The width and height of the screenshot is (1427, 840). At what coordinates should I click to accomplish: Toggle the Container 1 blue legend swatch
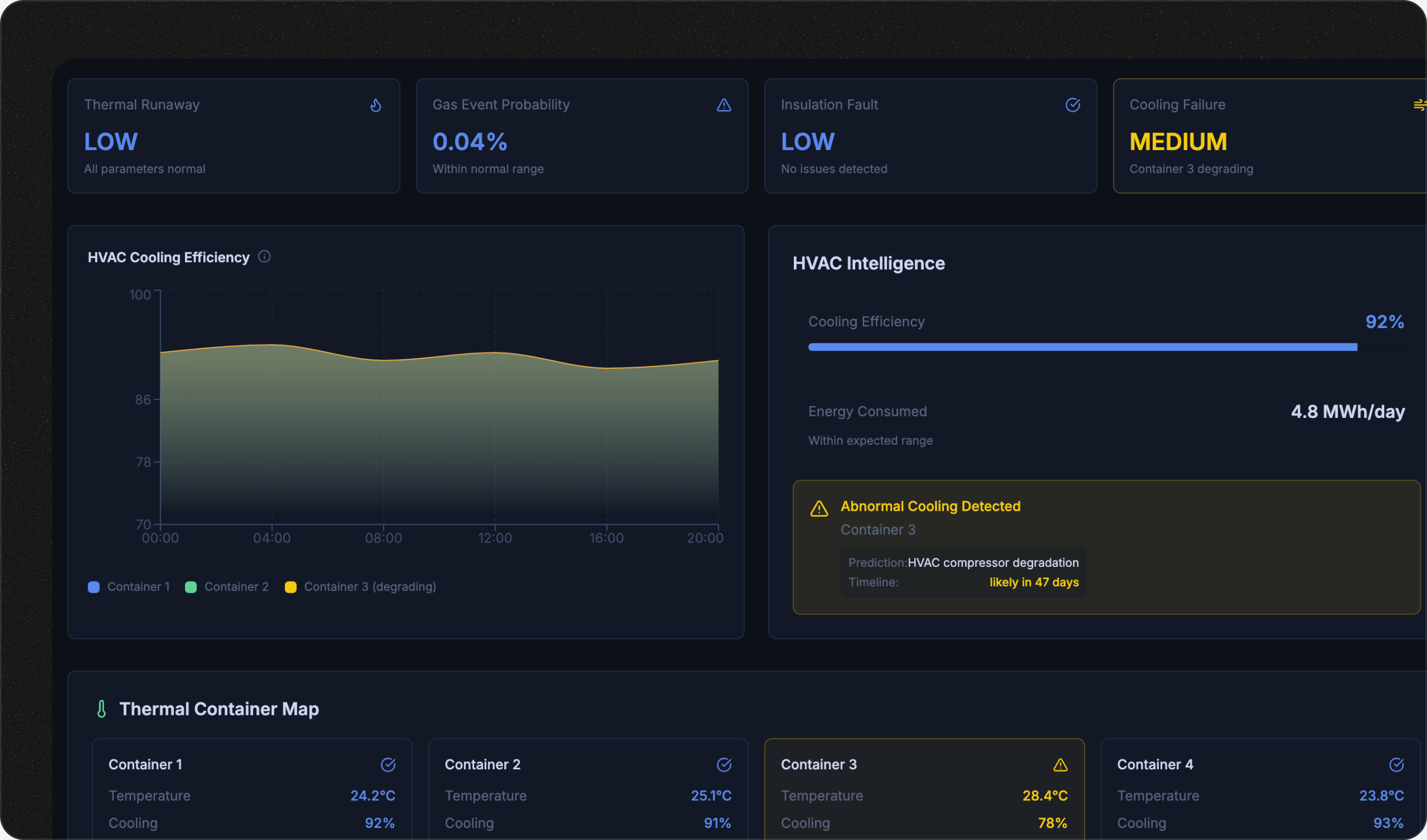tap(94, 587)
